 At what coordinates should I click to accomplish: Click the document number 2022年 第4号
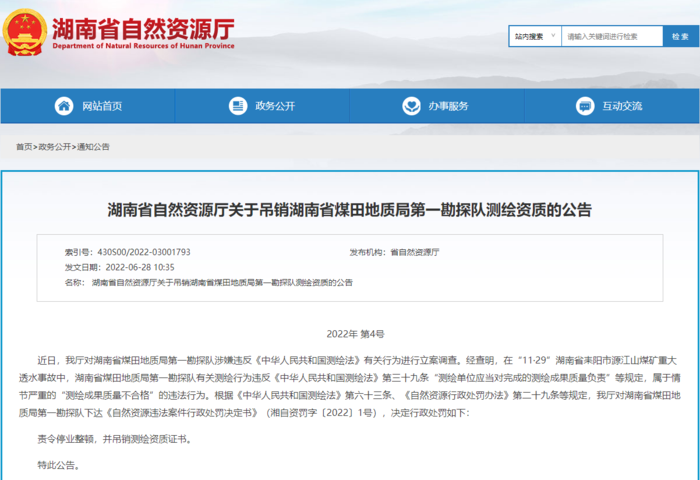[355, 334]
